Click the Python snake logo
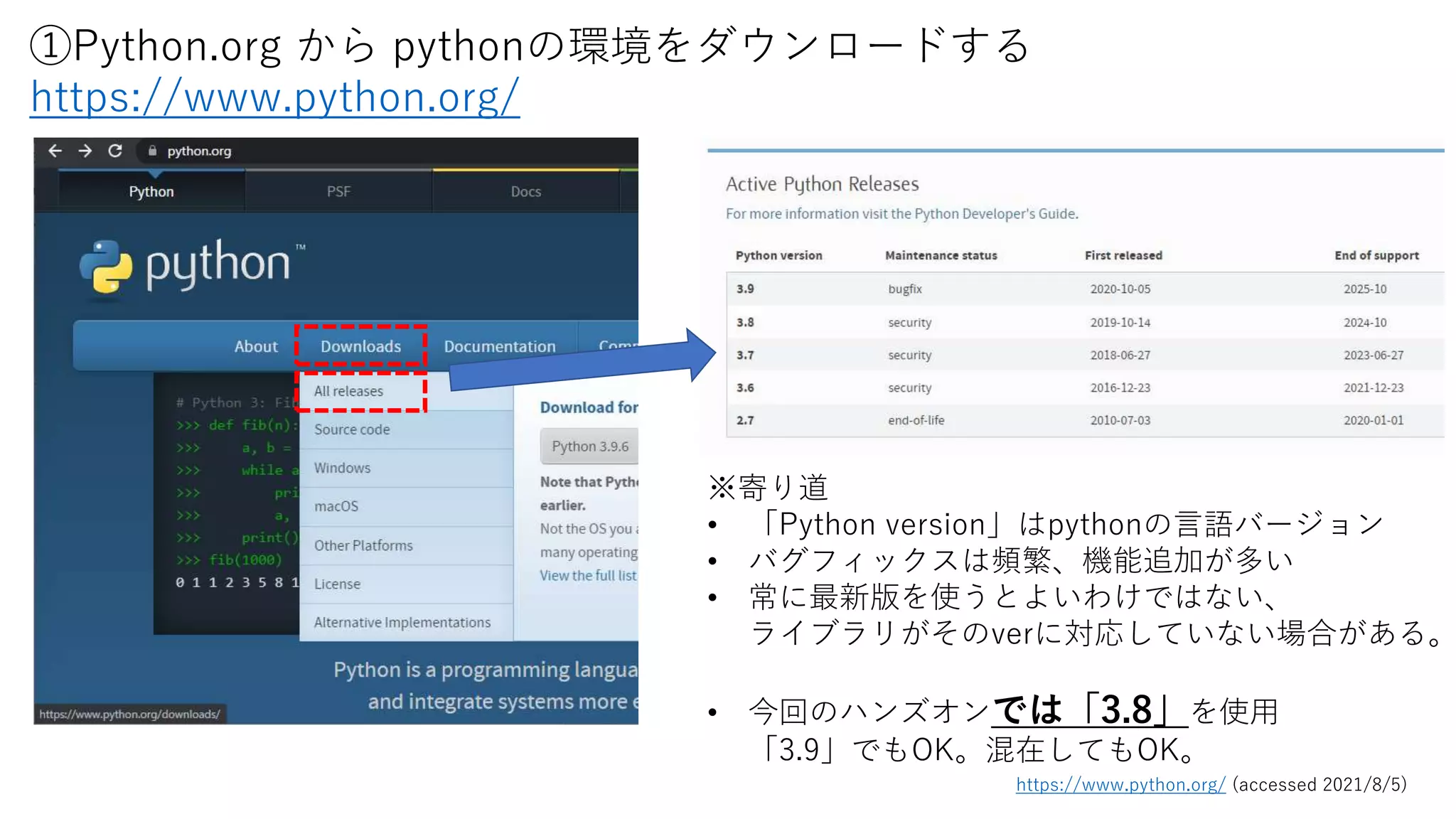Image resolution: width=1456 pixels, height=819 pixels. point(106,267)
